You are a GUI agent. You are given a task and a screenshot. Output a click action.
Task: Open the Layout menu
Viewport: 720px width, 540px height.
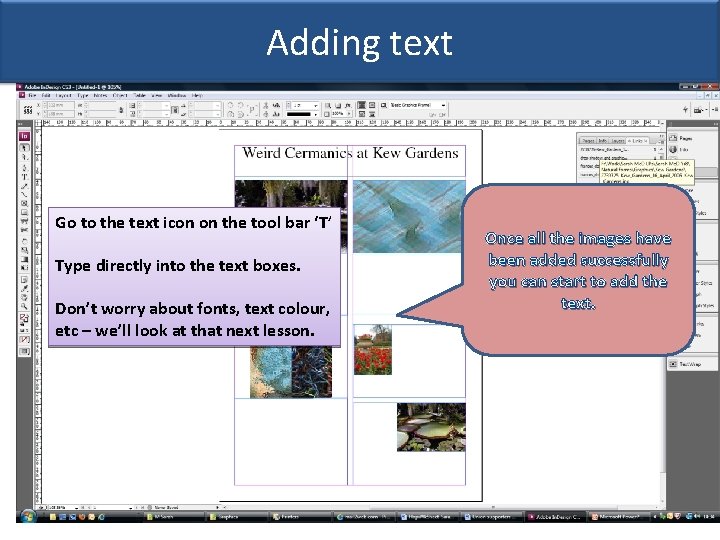(x=63, y=96)
